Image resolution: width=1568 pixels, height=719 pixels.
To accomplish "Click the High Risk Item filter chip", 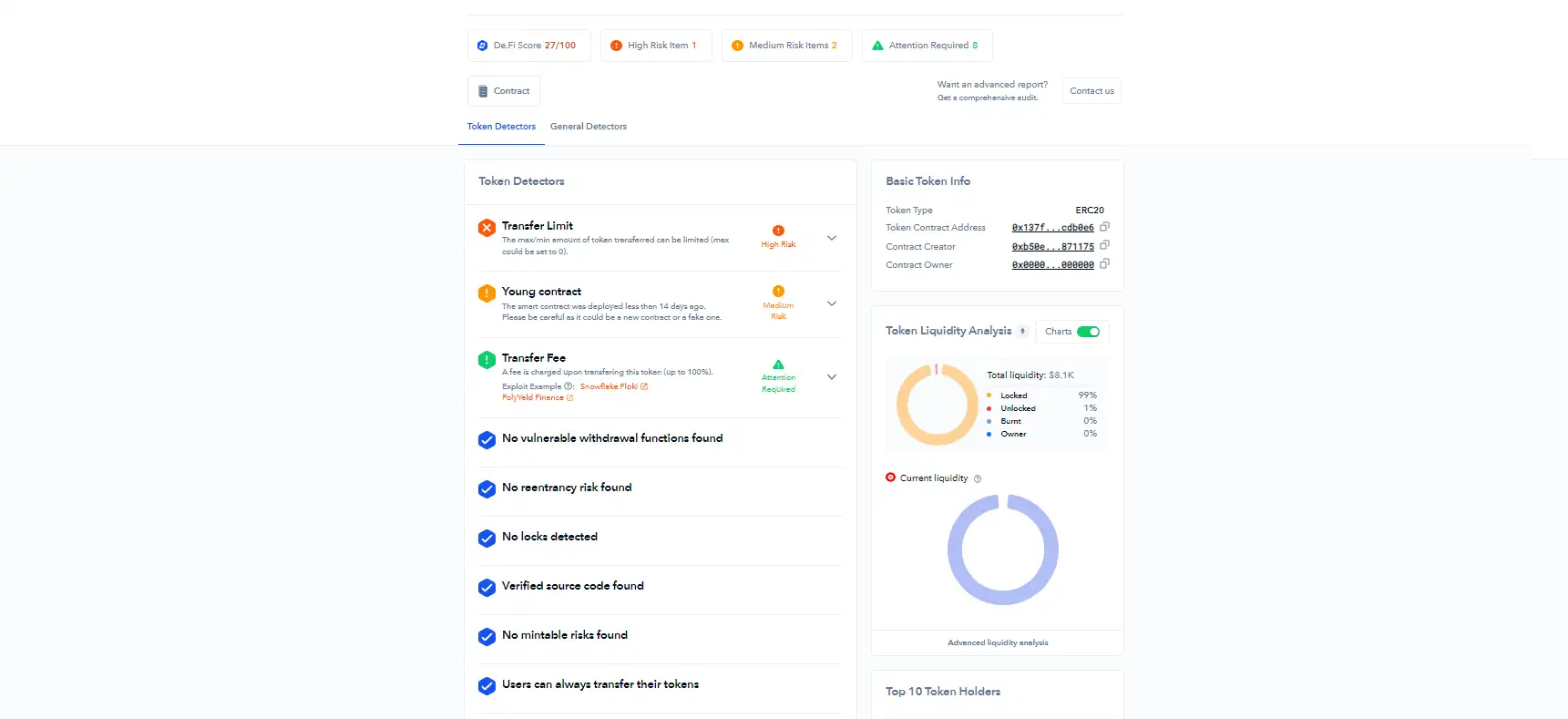I will 656,46.
